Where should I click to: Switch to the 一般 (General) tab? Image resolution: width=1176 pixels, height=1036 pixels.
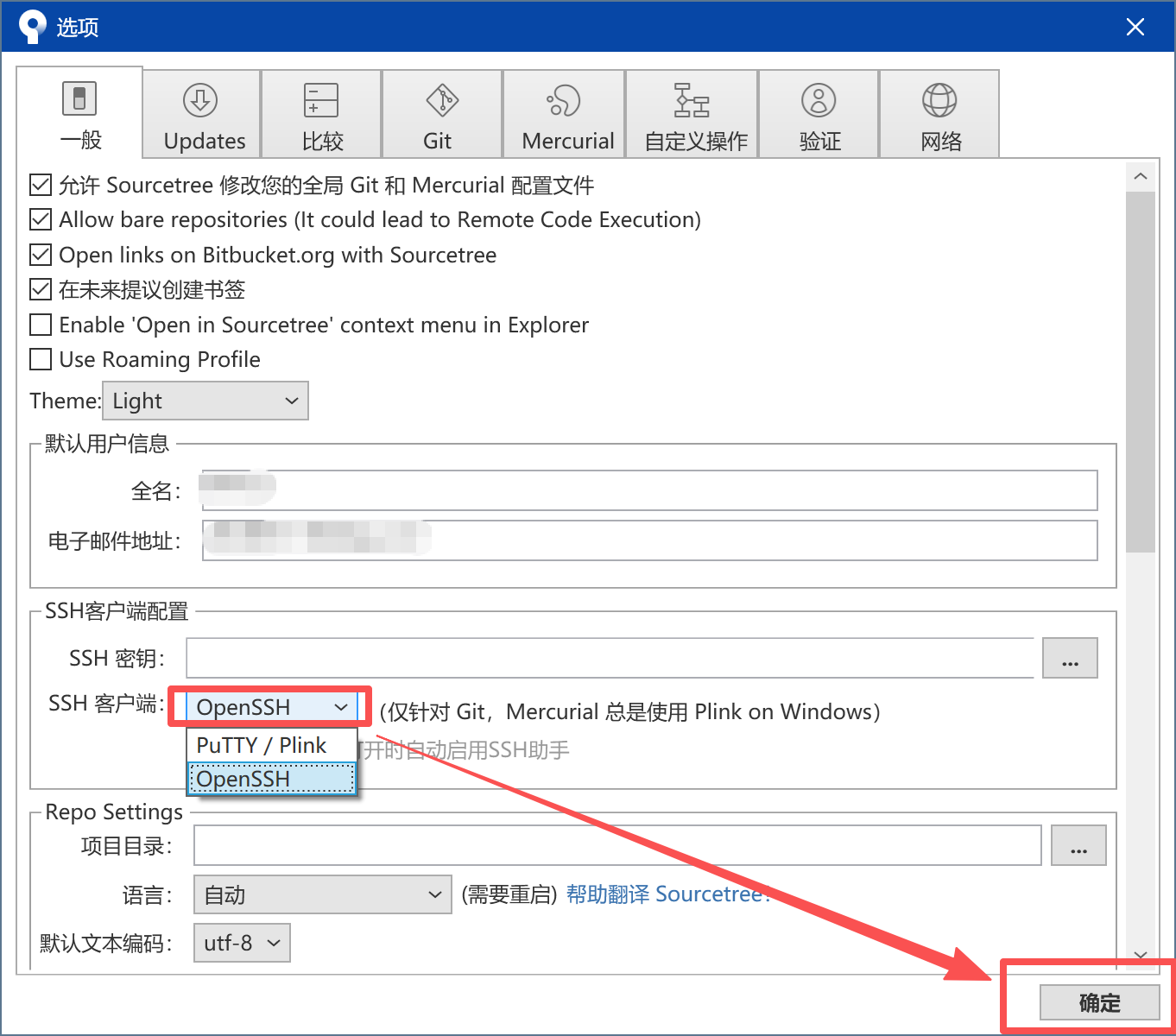pyautogui.click(x=80, y=112)
